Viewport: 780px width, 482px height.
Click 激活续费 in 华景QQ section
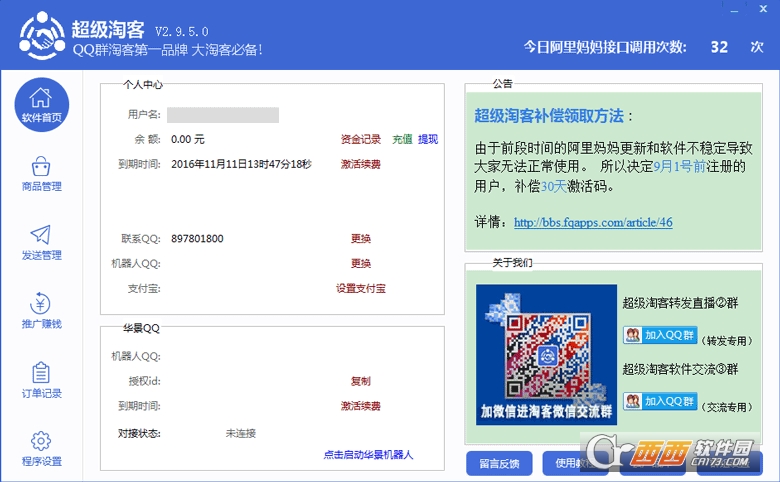(x=361, y=406)
